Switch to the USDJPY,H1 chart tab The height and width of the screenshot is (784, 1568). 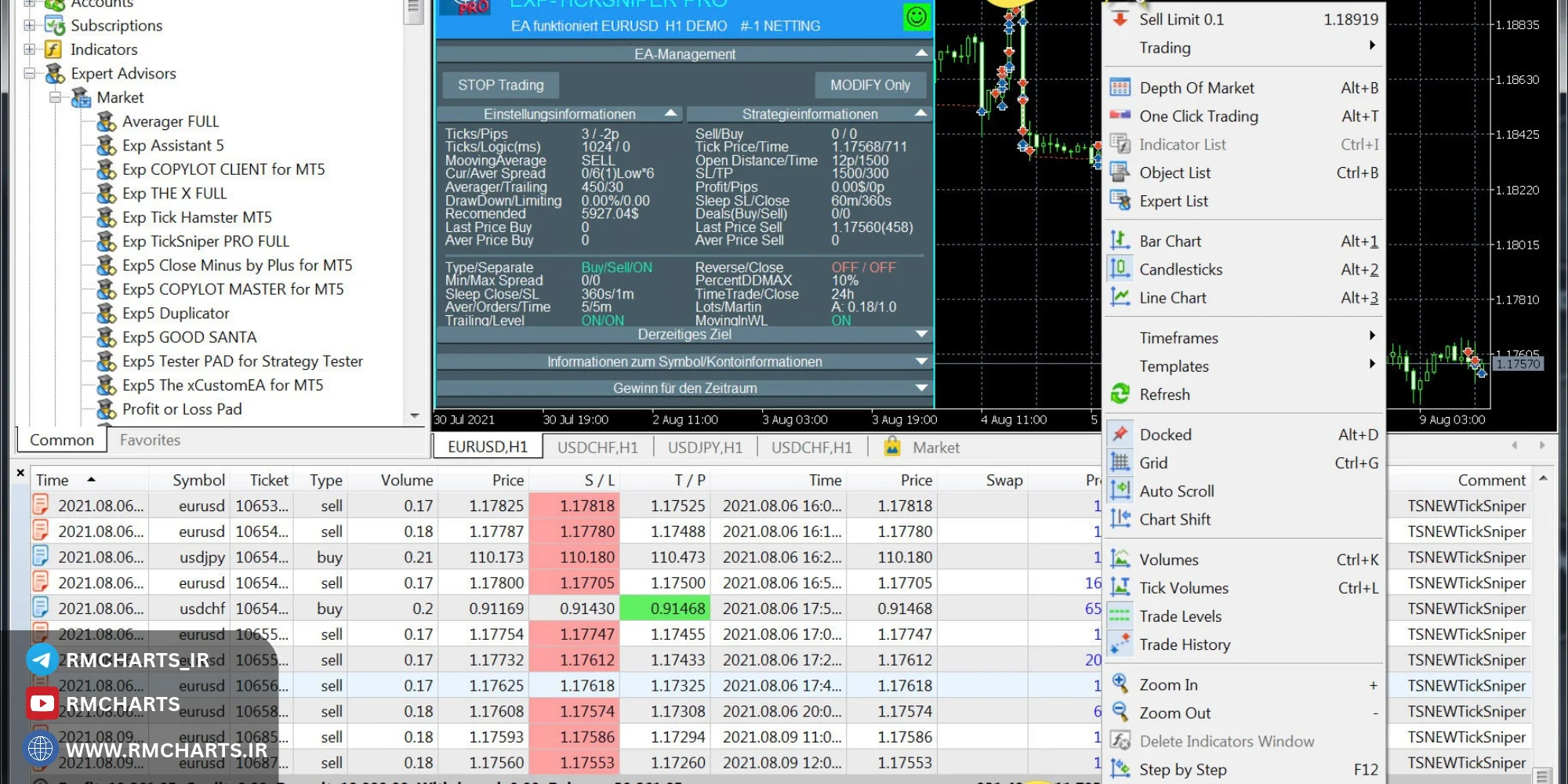pyautogui.click(x=705, y=447)
